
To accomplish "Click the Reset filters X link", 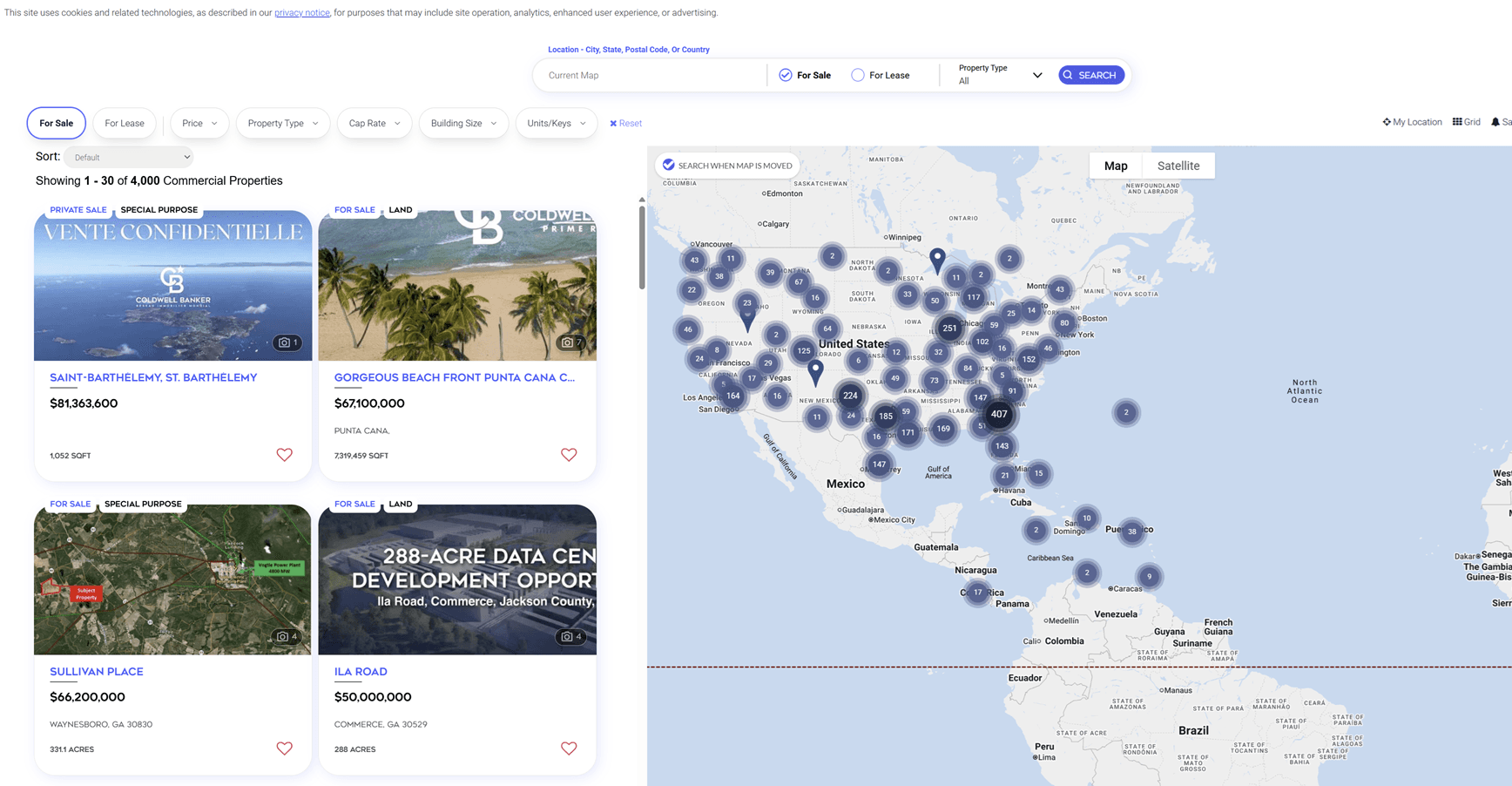I will tap(625, 124).
